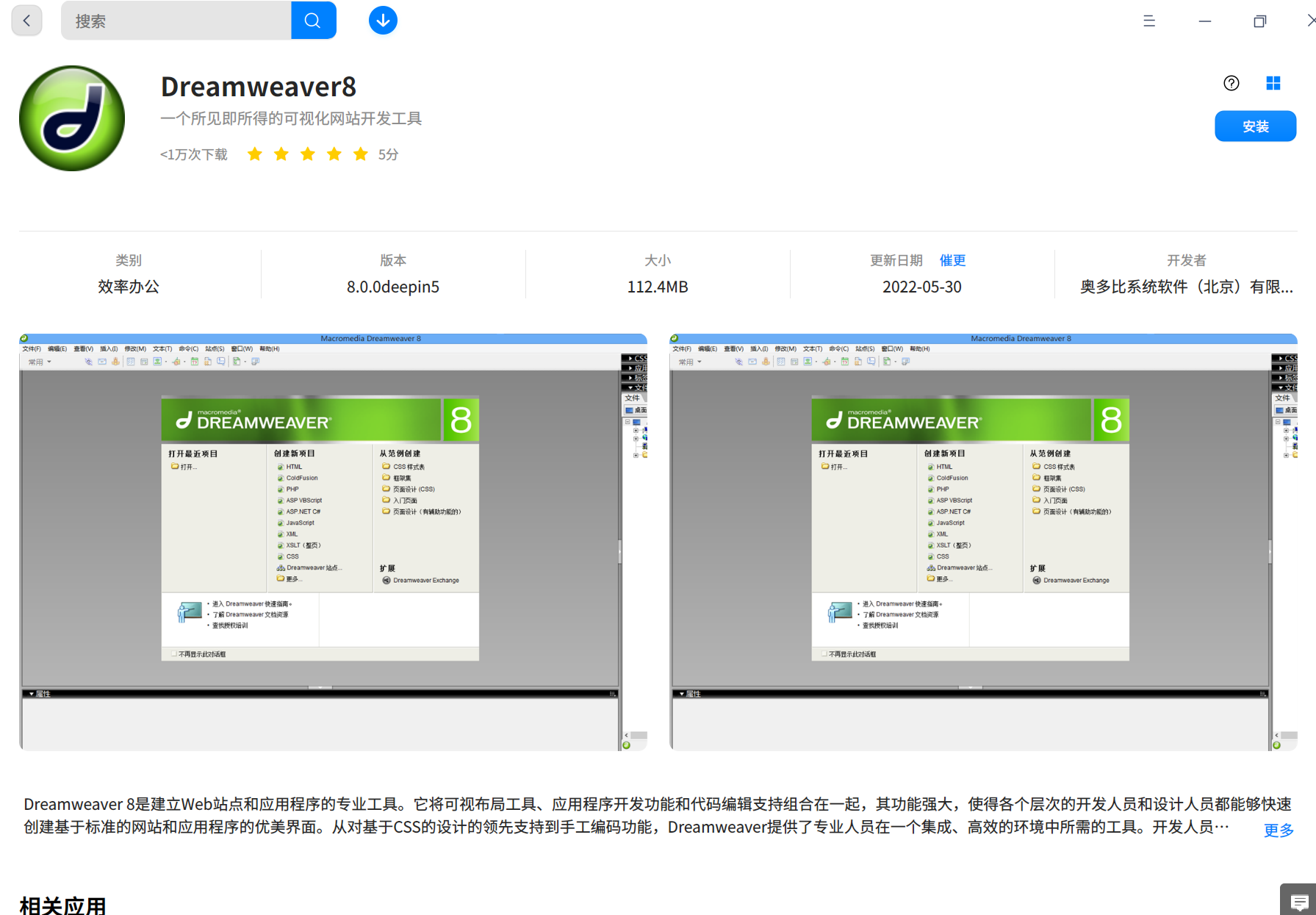Open the hamburger main menu
The image size is (1316, 915).
tap(1149, 21)
